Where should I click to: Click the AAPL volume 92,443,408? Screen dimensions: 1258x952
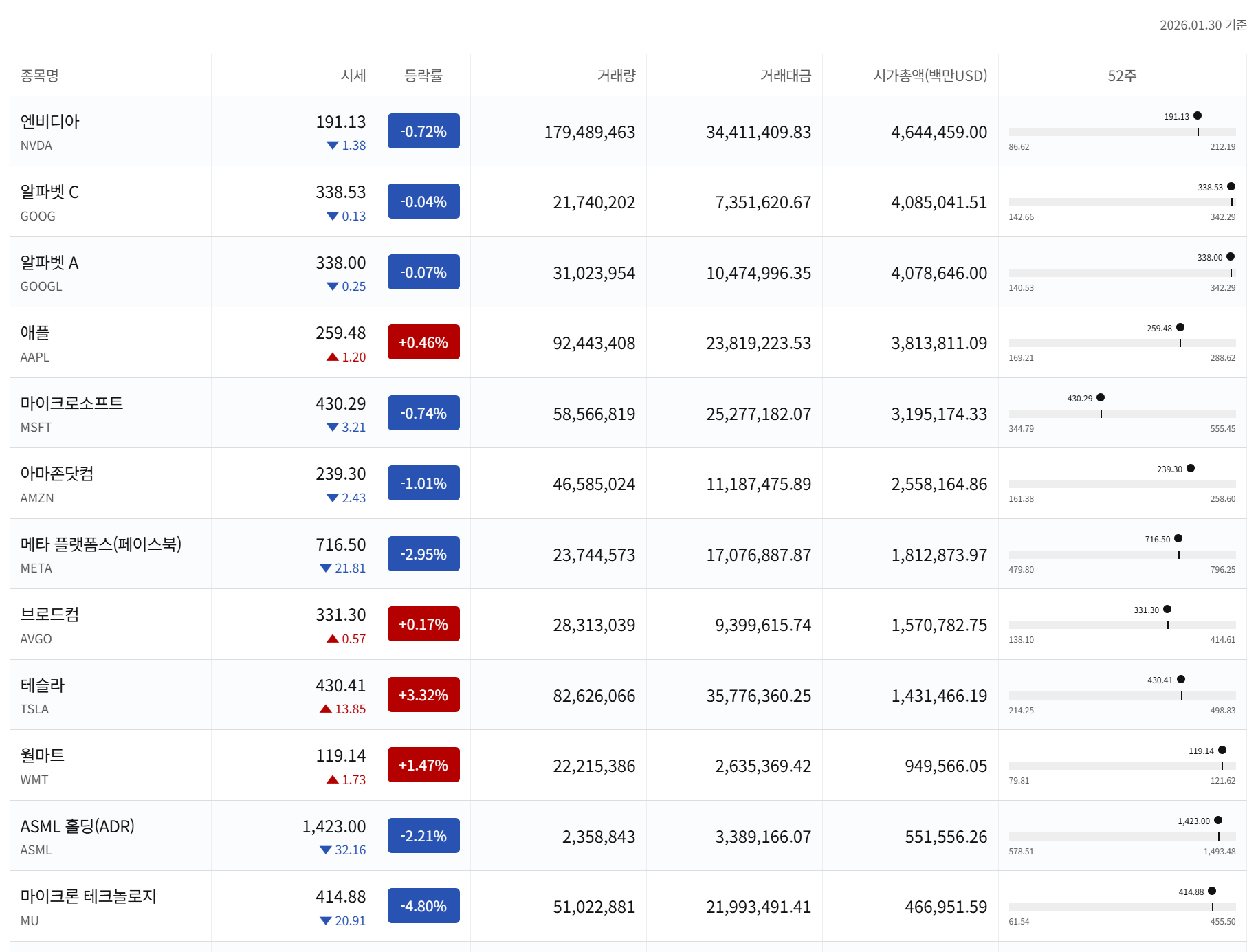pyautogui.click(x=595, y=343)
